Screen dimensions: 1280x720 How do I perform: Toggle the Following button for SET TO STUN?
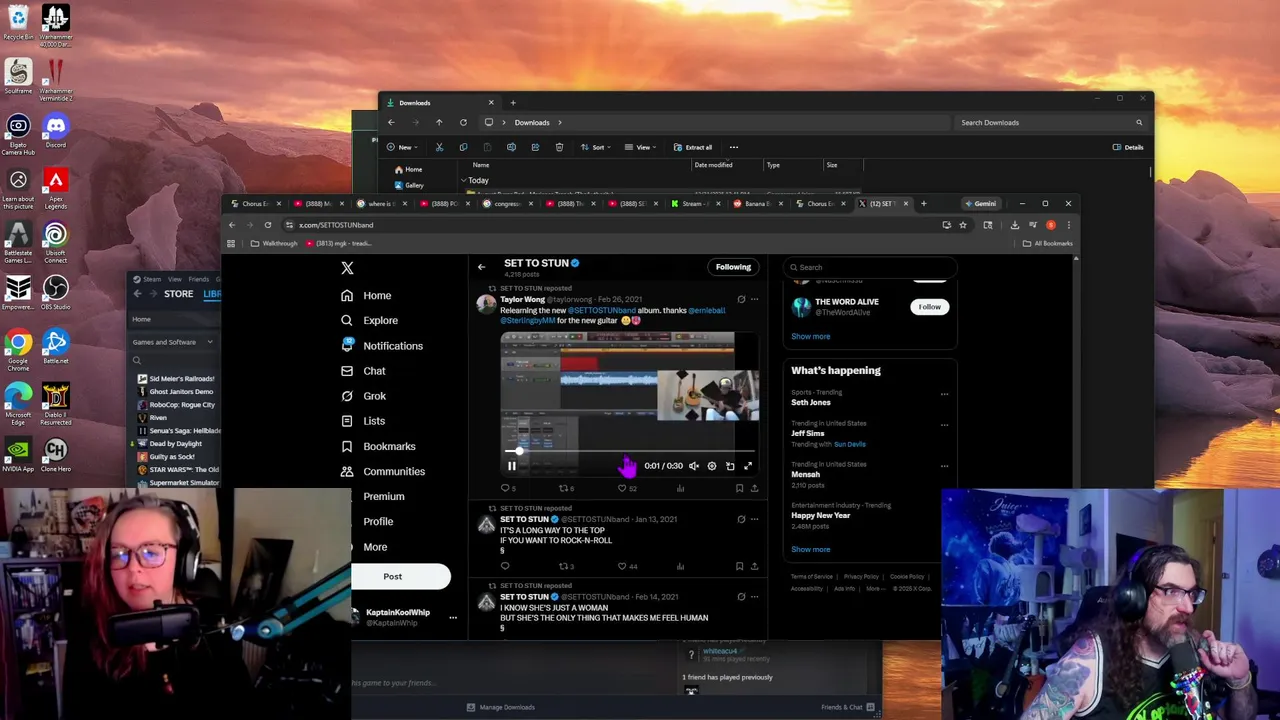click(733, 267)
